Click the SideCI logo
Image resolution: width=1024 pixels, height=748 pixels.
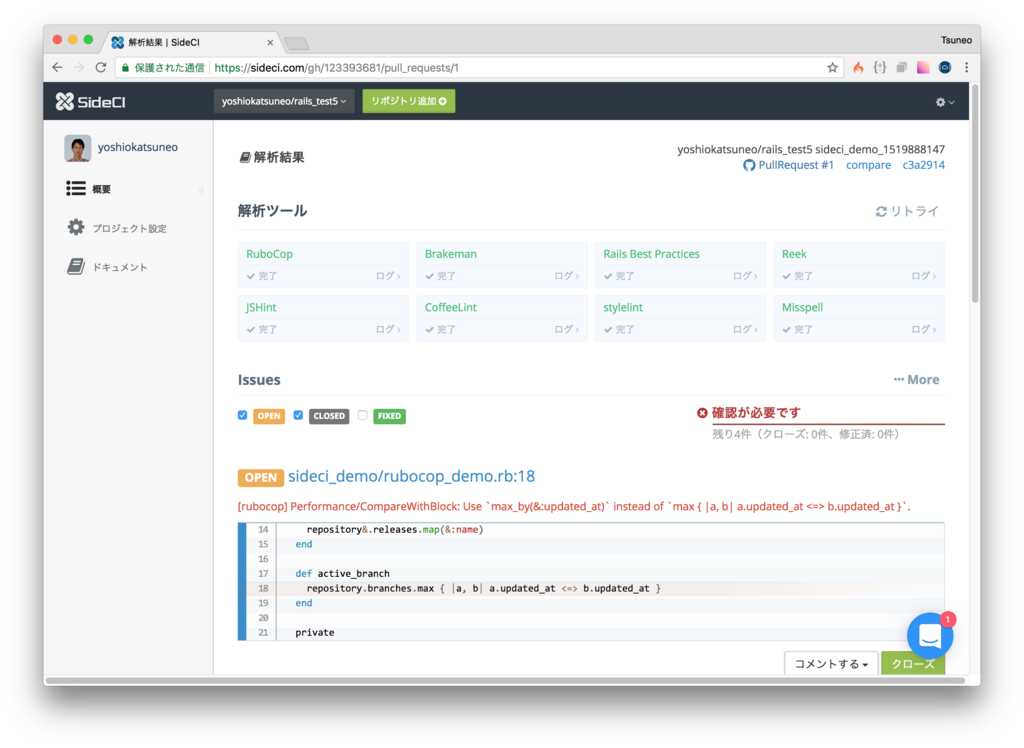click(91, 101)
